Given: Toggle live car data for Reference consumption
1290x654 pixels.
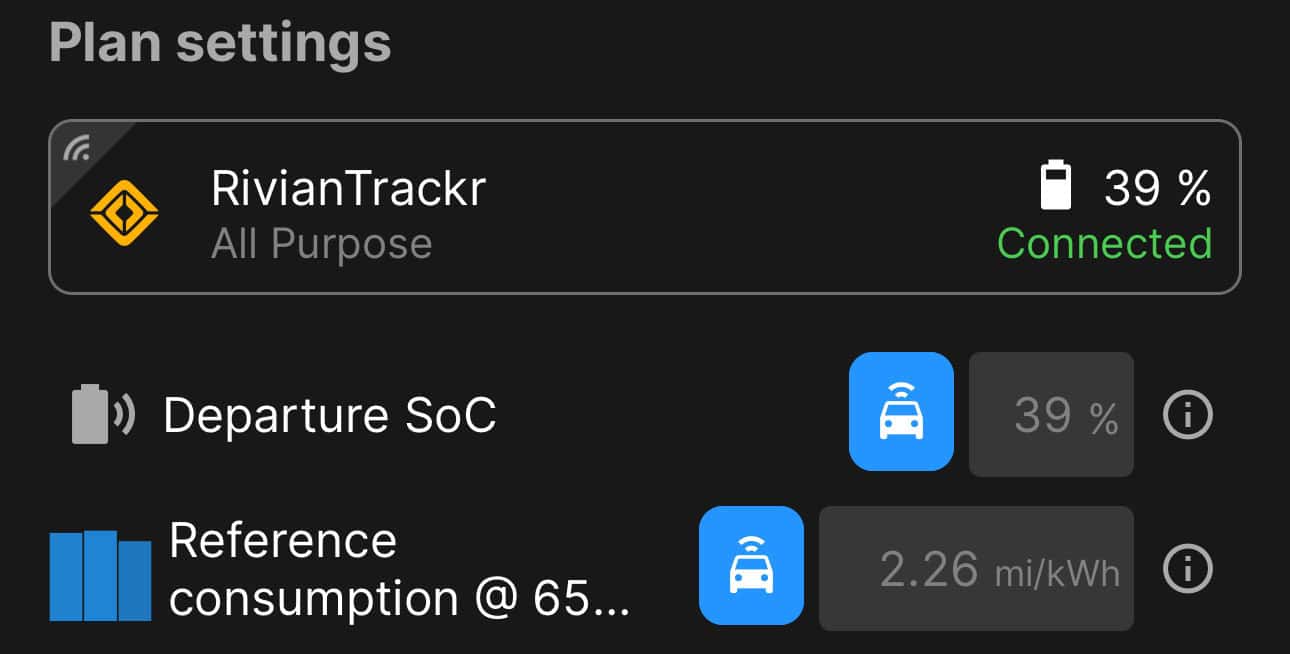Looking at the screenshot, I should [x=751, y=565].
